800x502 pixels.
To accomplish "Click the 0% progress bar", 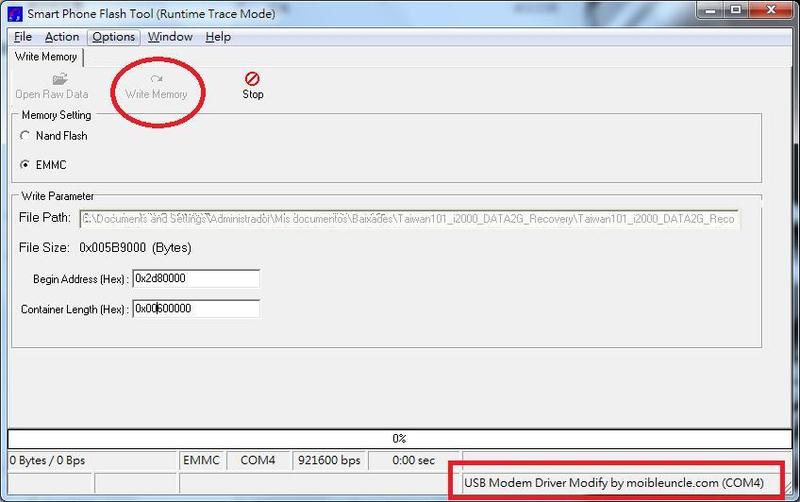I will pos(399,439).
